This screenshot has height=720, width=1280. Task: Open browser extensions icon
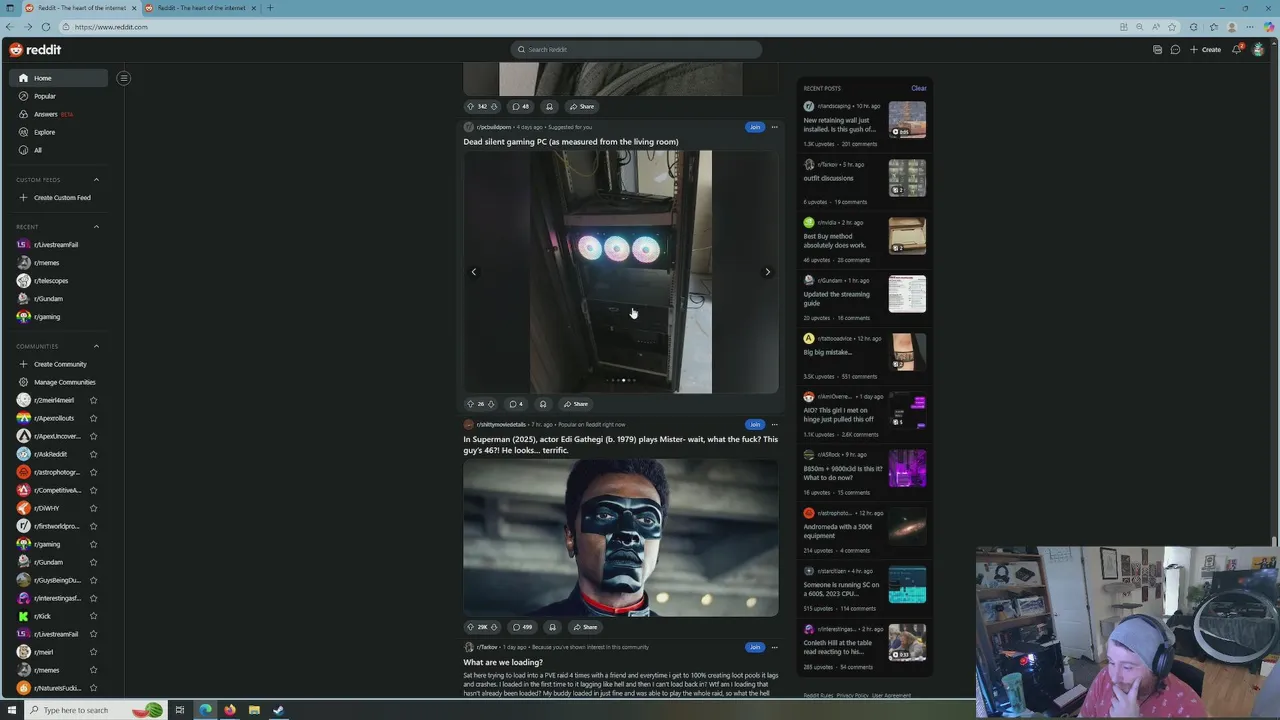pyautogui.click(x=1194, y=27)
